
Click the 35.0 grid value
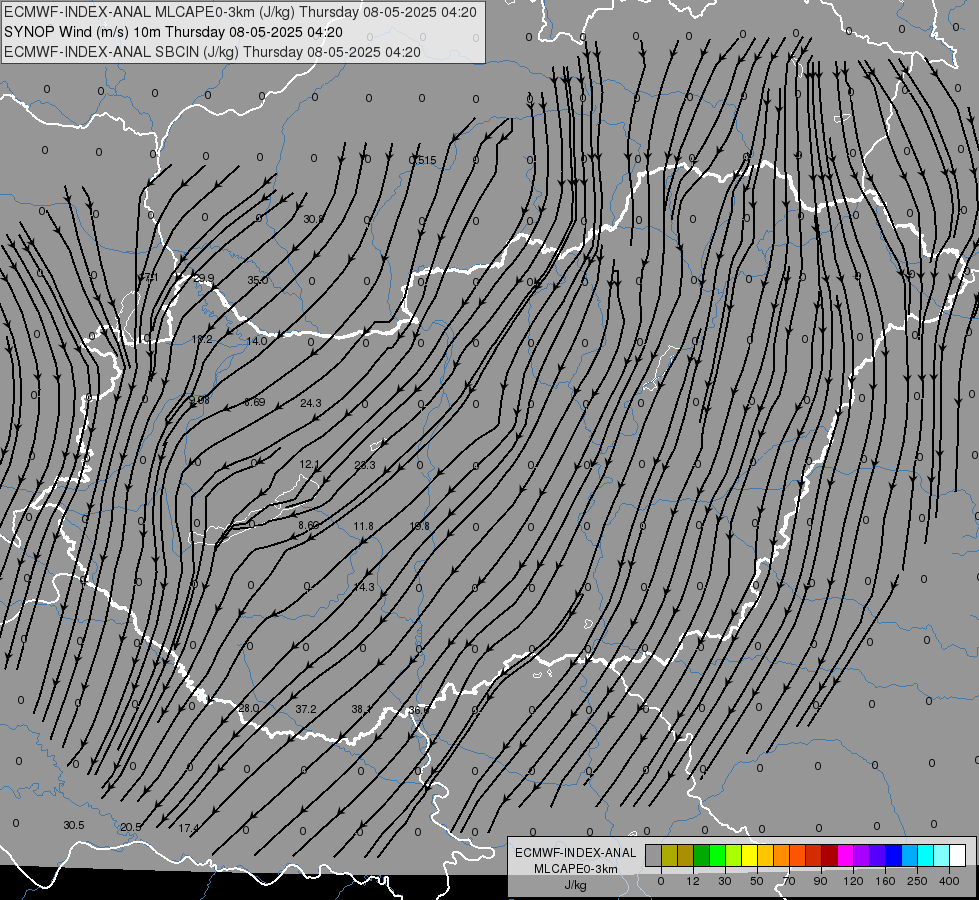pyautogui.click(x=257, y=280)
